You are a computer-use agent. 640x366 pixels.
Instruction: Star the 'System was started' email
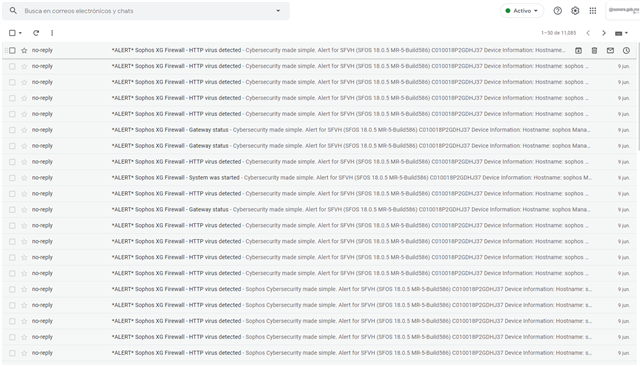[x=24, y=178]
